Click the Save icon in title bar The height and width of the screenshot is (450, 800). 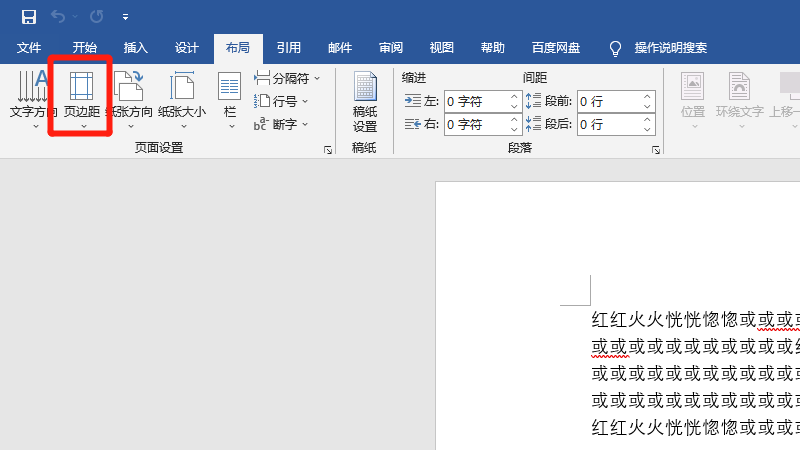[x=28, y=17]
